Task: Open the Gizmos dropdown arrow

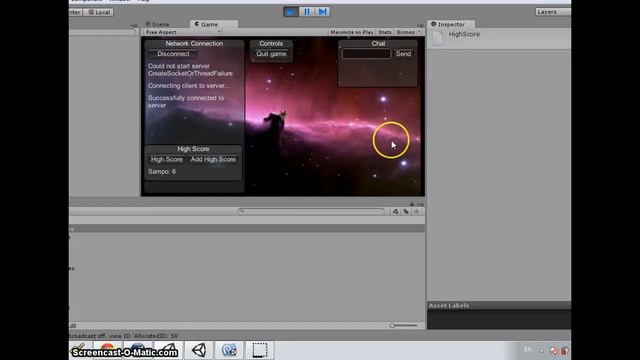Action: pos(420,32)
